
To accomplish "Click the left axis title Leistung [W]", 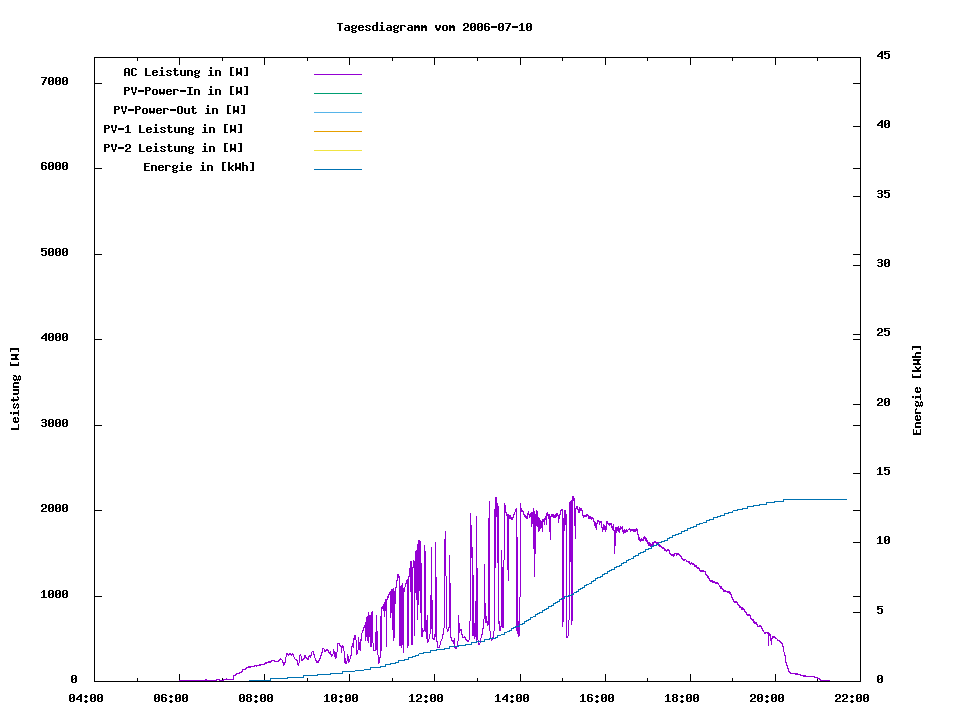I will 15,389.
